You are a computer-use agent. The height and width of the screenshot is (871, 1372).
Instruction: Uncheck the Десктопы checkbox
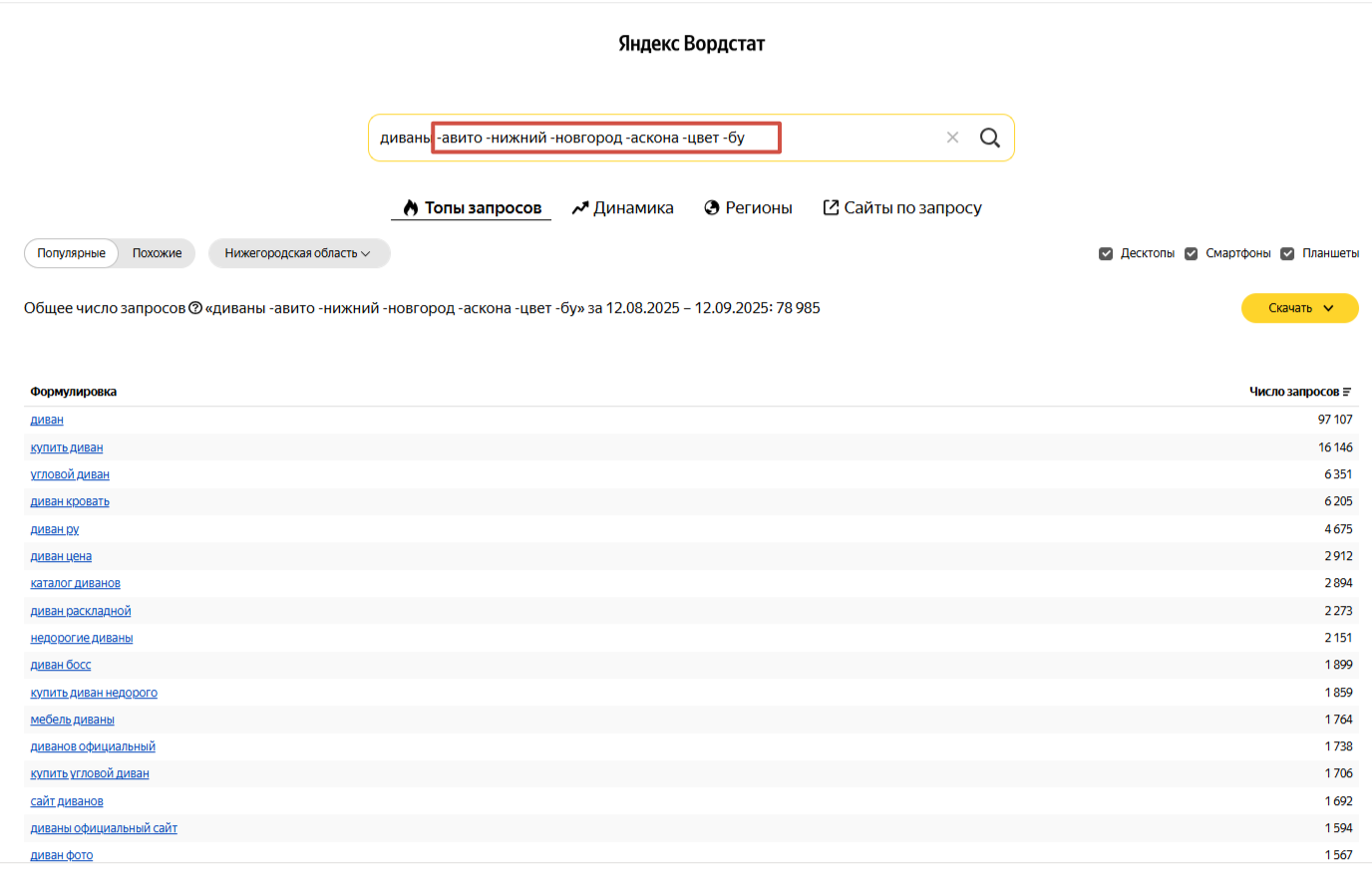pos(1106,253)
